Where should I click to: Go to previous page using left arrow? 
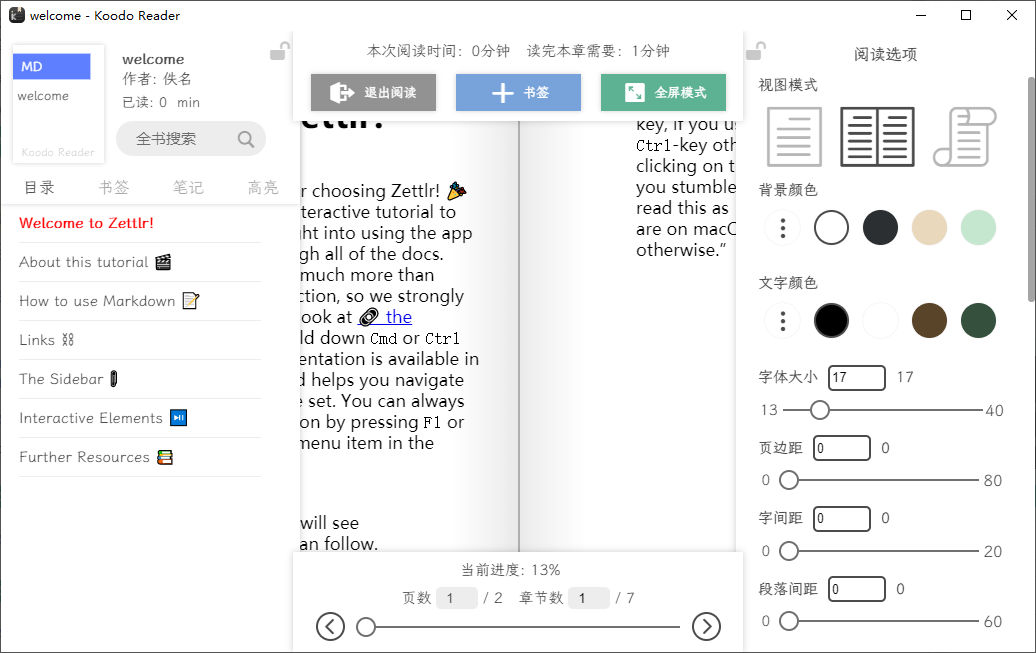[x=330, y=626]
